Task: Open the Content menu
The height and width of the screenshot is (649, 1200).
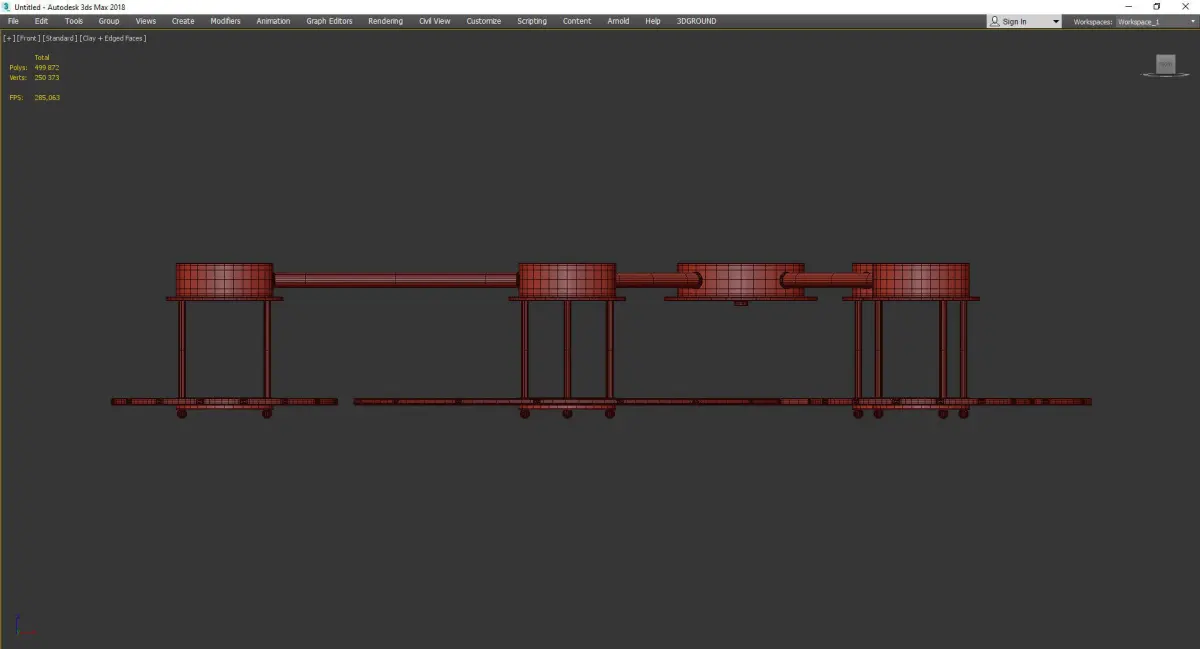Action: 577,21
